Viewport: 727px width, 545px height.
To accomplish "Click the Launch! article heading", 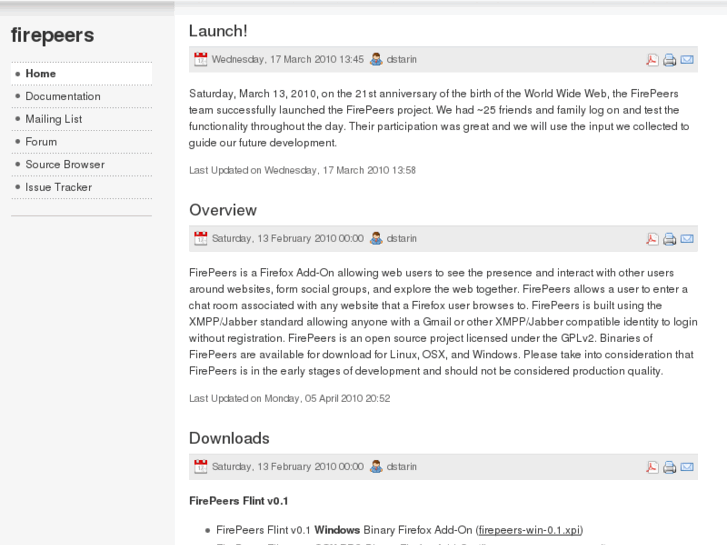I will (218, 31).
